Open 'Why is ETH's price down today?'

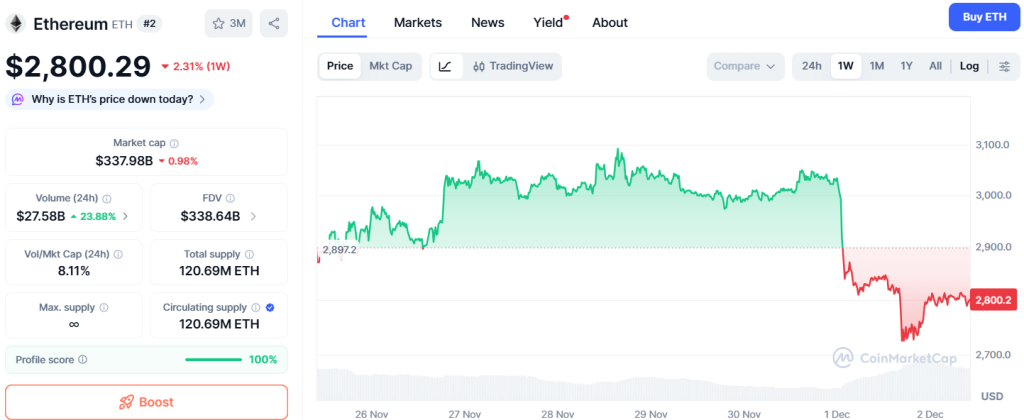tap(110, 99)
